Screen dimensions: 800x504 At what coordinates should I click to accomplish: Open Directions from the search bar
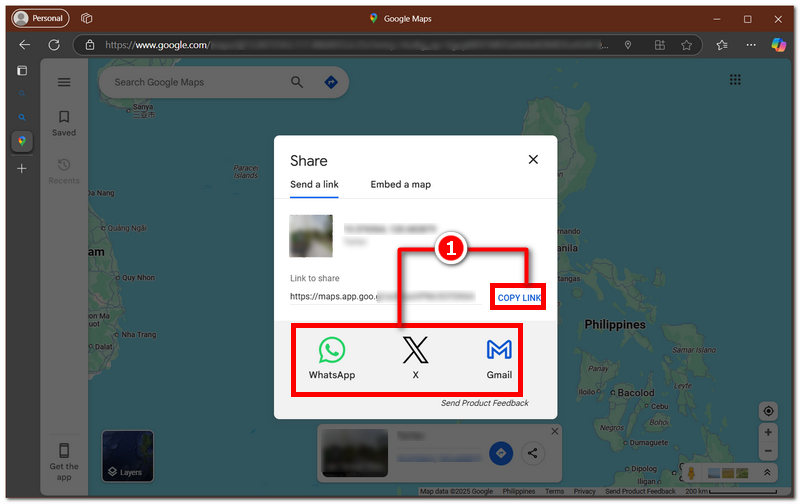tap(331, 82)
